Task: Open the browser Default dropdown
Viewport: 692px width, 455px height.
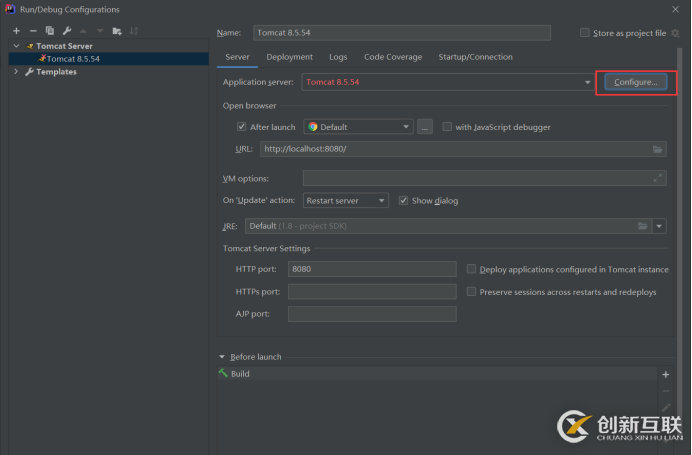Action: [x=358, y=127]
